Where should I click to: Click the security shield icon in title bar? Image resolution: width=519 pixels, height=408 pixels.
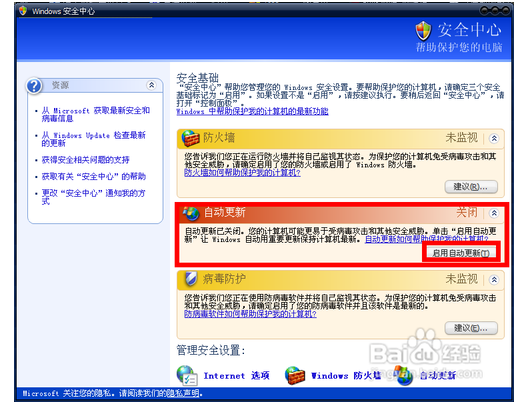[x=23, y=11]
